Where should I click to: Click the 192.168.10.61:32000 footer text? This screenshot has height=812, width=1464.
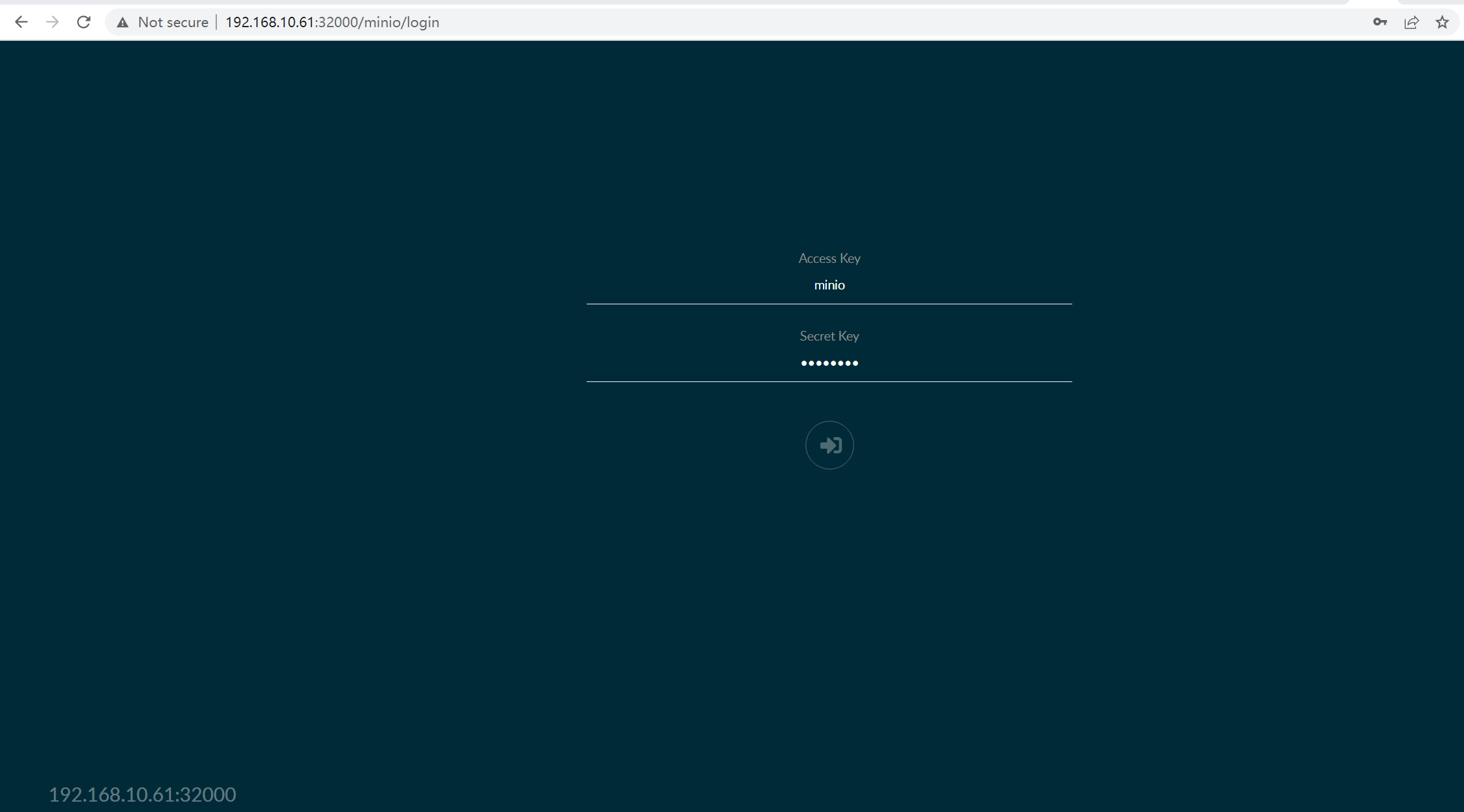(x=142, y=795)
